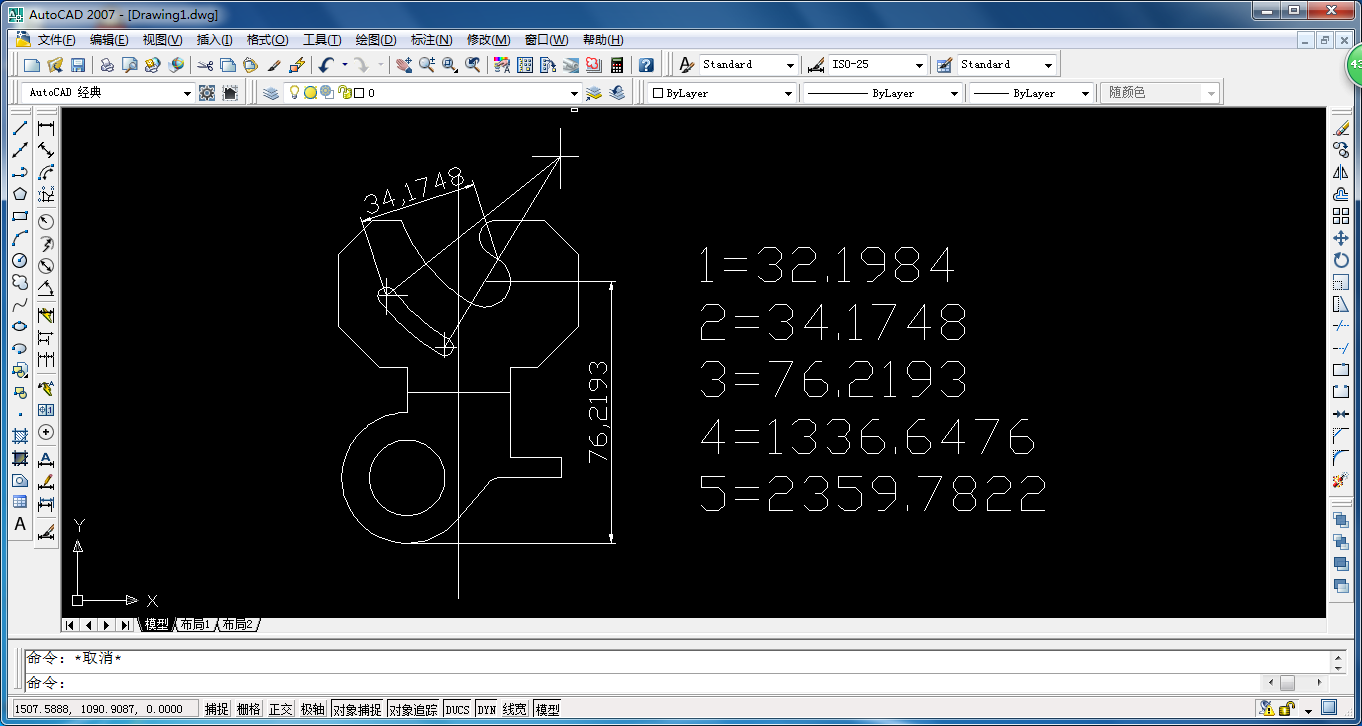Turn off layer 0 with the light bulb
Viewport: 1362px width, 726px height.
pos(294,92)
